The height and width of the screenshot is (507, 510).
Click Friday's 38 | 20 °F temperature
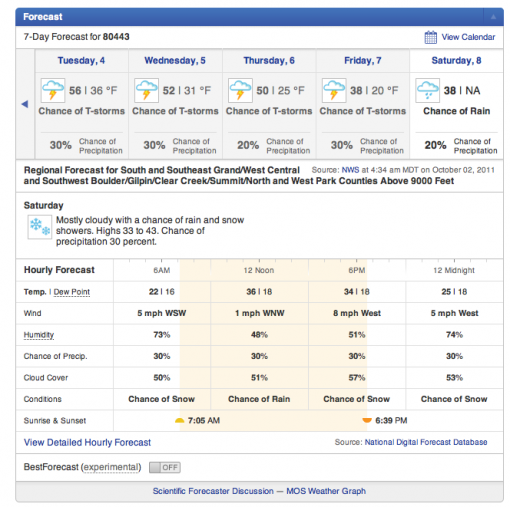(374, 90)
